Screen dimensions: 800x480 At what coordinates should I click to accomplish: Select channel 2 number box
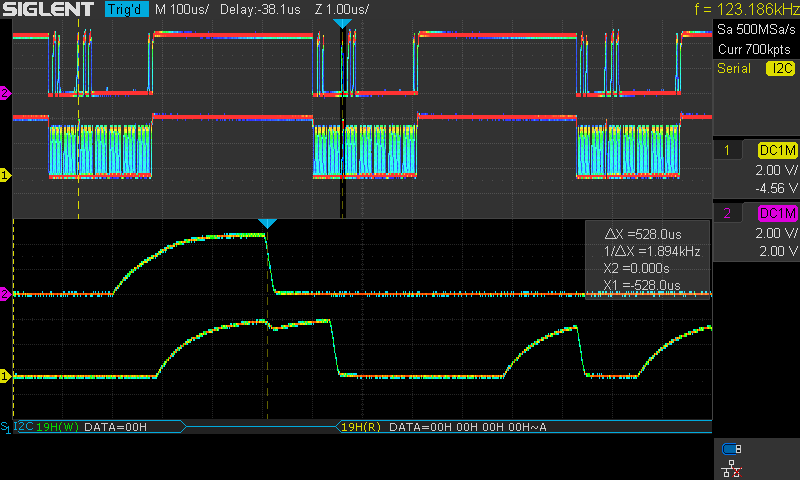pyautogui.click(x=727, y=213)
